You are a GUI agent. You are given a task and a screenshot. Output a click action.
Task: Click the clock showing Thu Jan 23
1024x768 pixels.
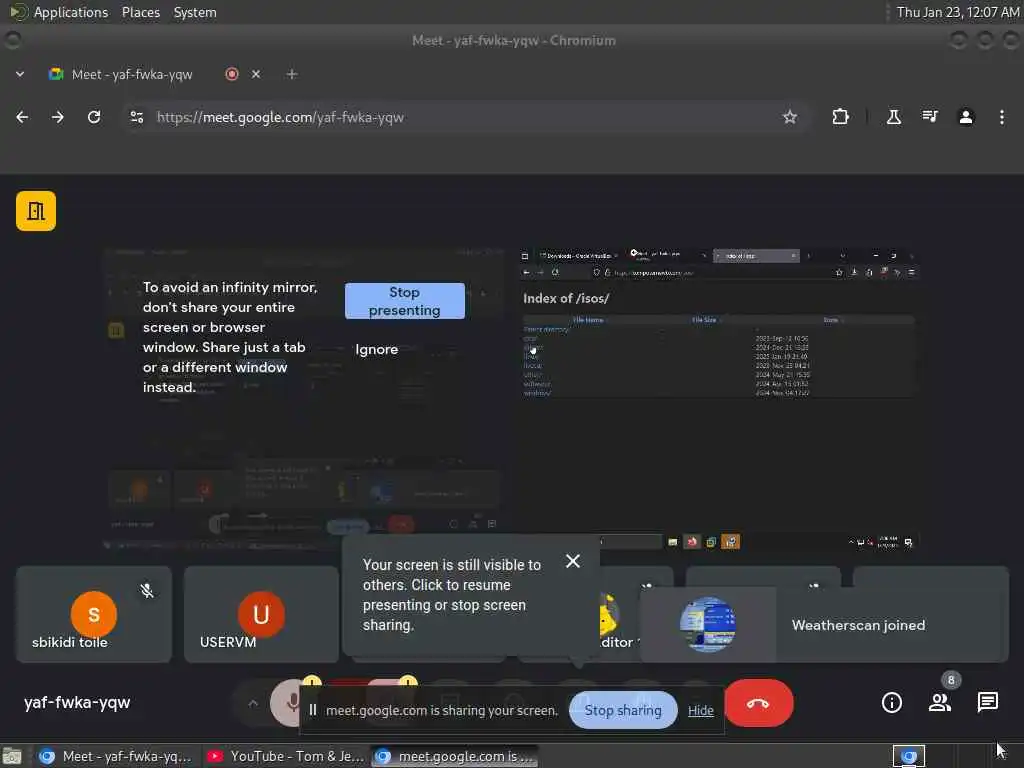[x=957, y=12]
